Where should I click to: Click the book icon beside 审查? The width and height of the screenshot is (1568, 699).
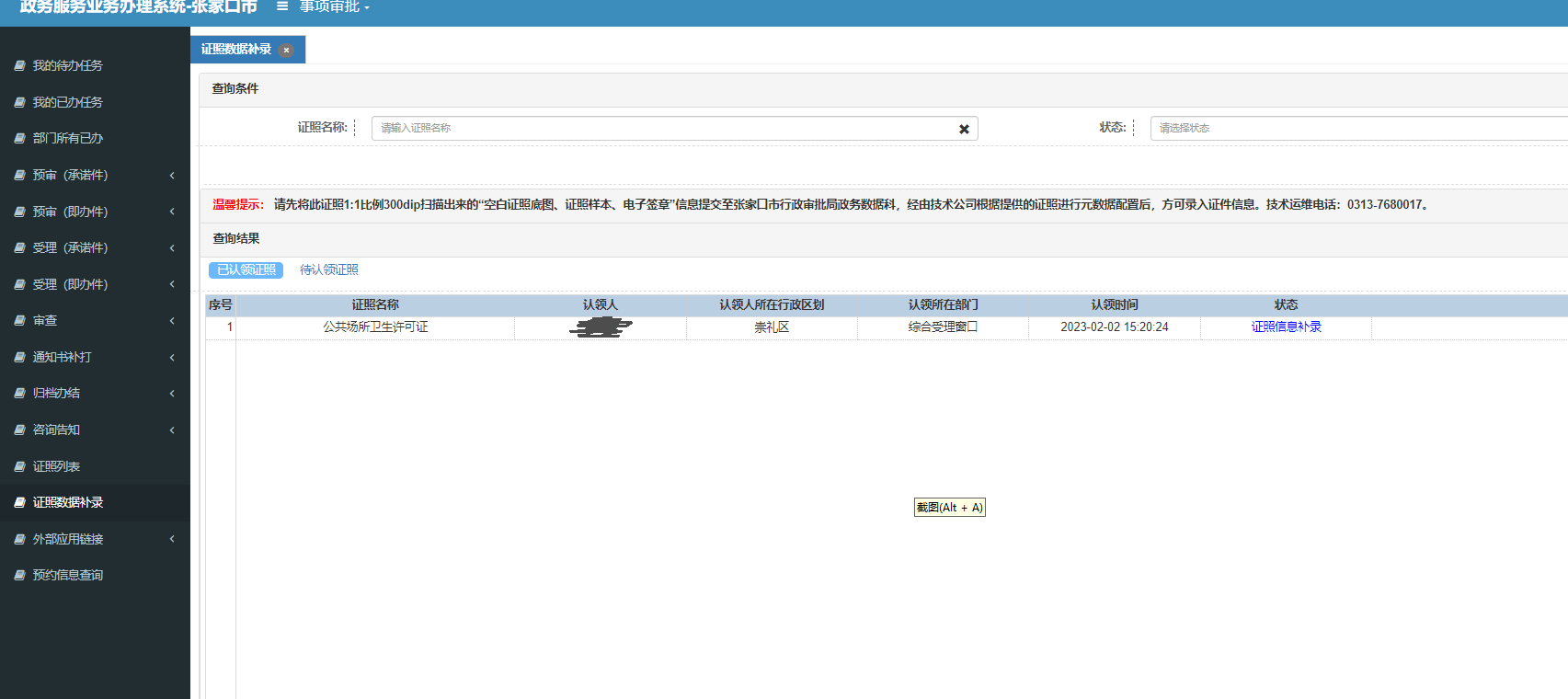[19, 320]
